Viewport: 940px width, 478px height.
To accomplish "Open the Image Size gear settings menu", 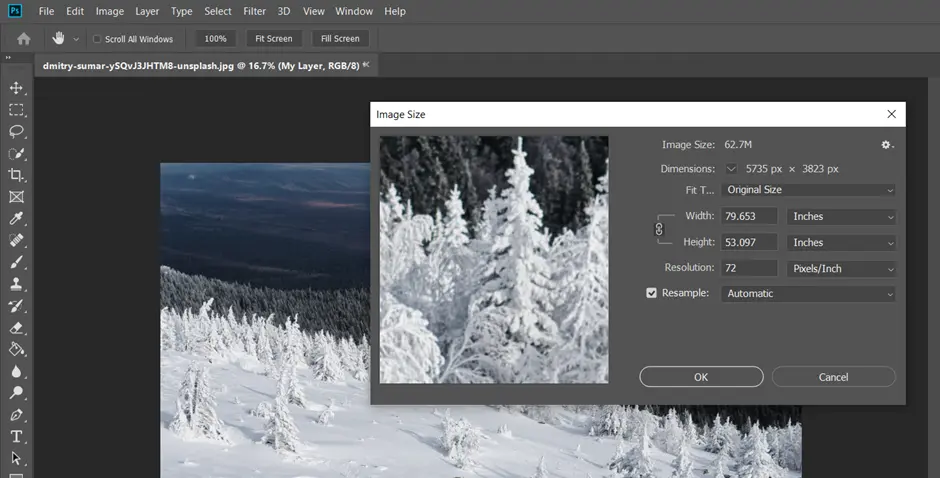I will pyautogui.click(x=887, y=145).
